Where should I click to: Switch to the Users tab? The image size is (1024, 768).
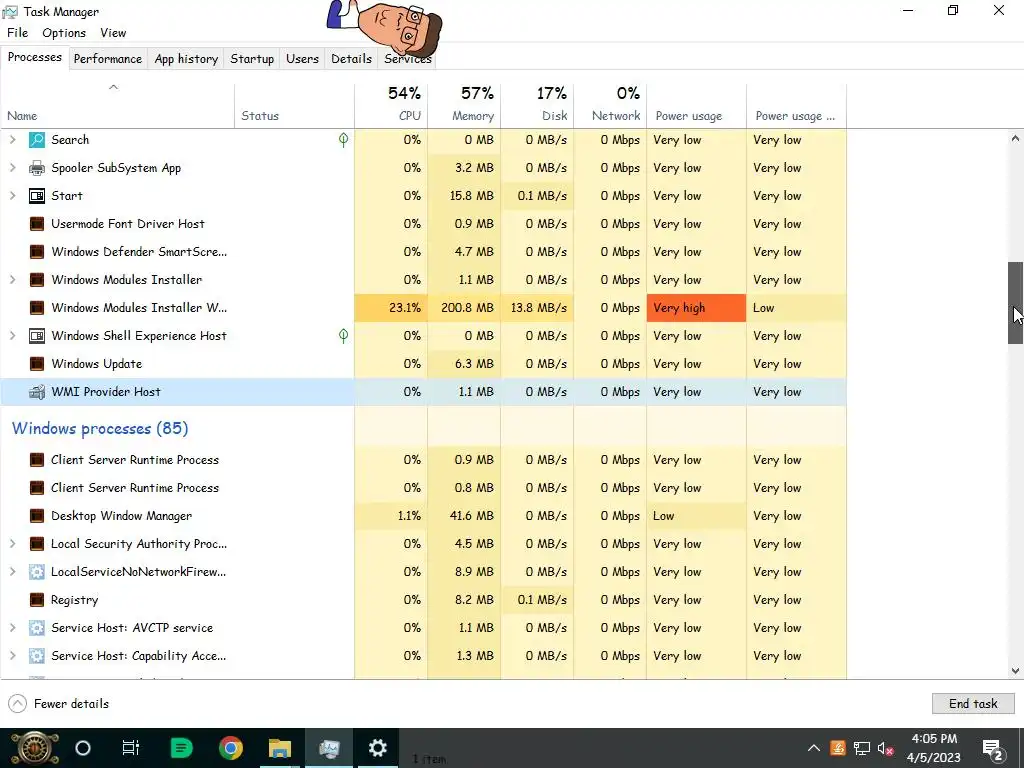(x=302, y=59)
